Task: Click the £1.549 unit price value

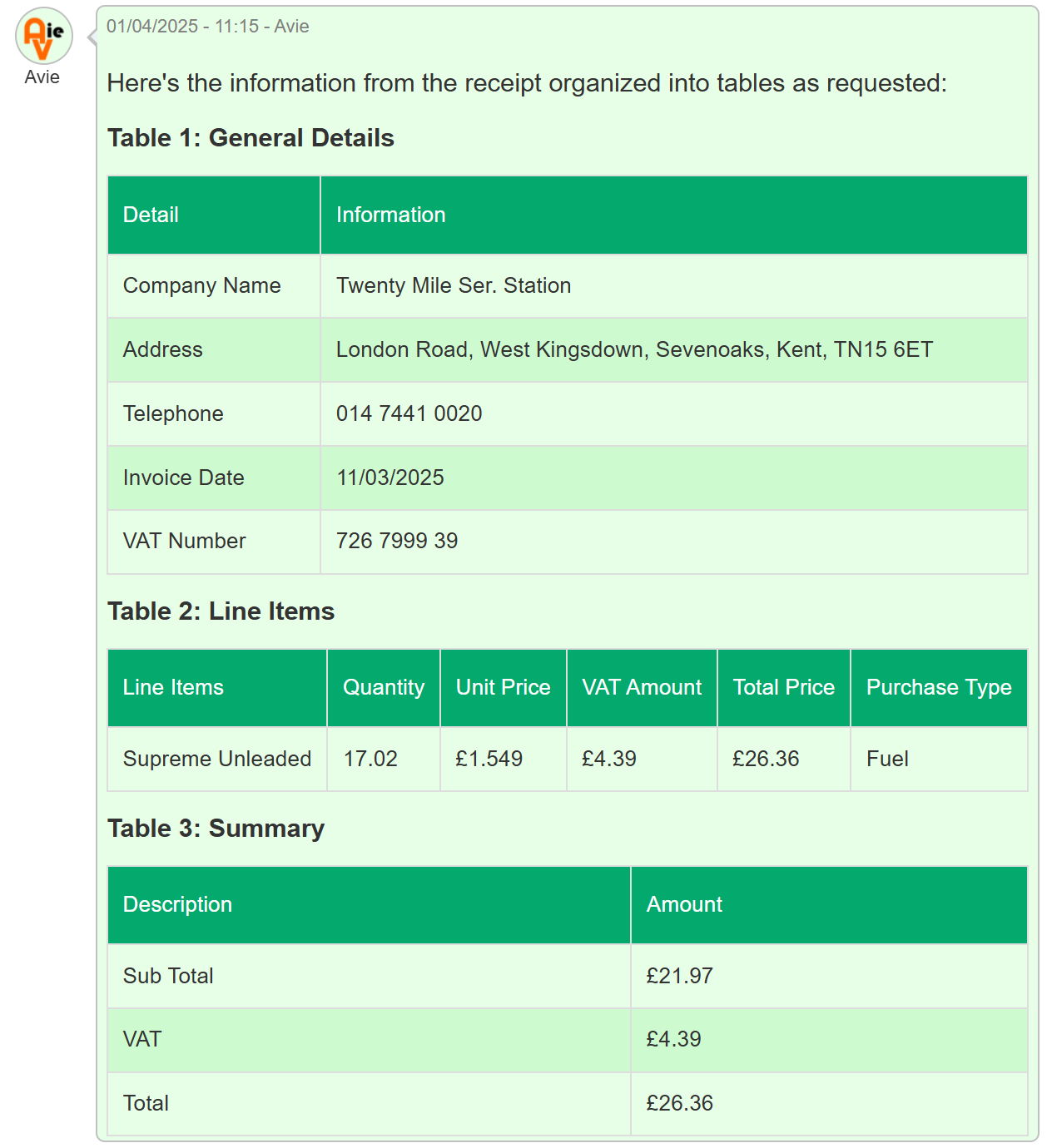Action: point(489,759)
